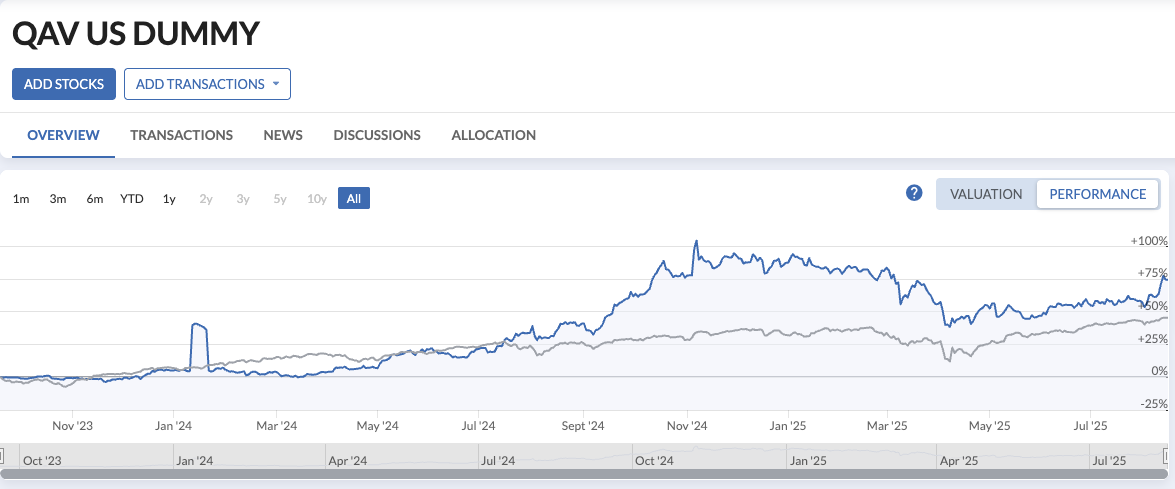
Task: Click the ADD STOCKS button
Action: [64, 84]
